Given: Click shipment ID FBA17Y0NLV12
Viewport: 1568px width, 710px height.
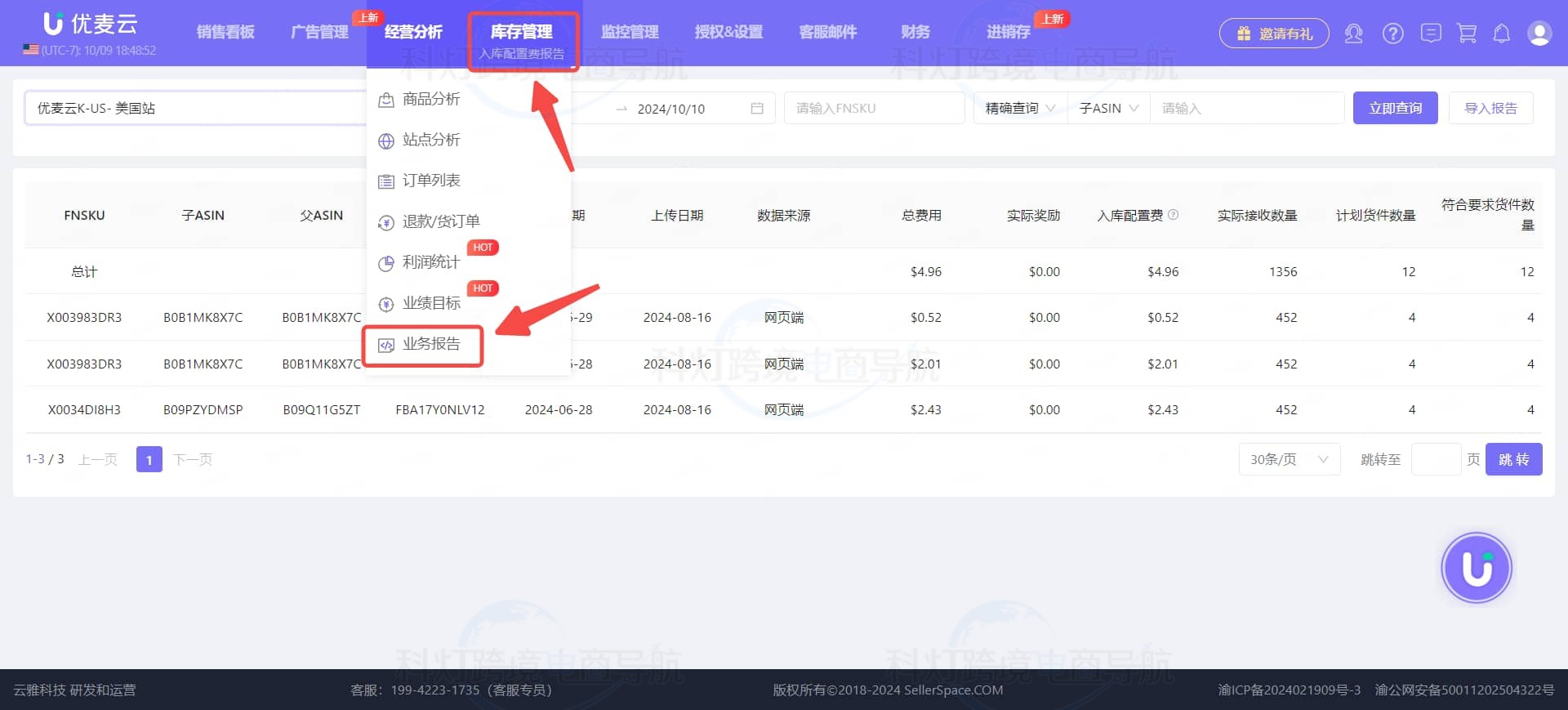Looking at the screenshot, I should click(439, 409).
